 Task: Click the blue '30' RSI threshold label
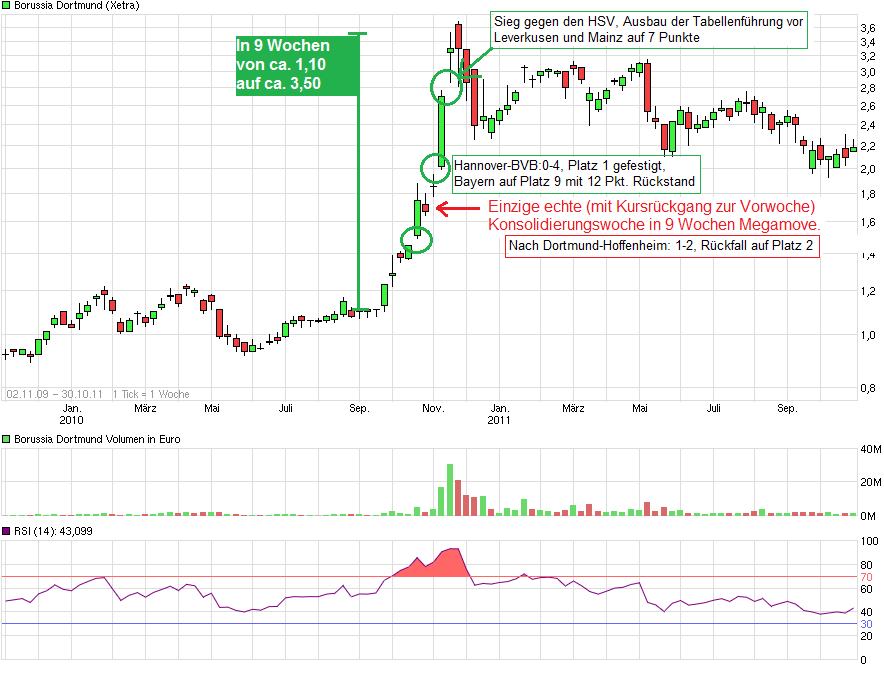point(867,624)
